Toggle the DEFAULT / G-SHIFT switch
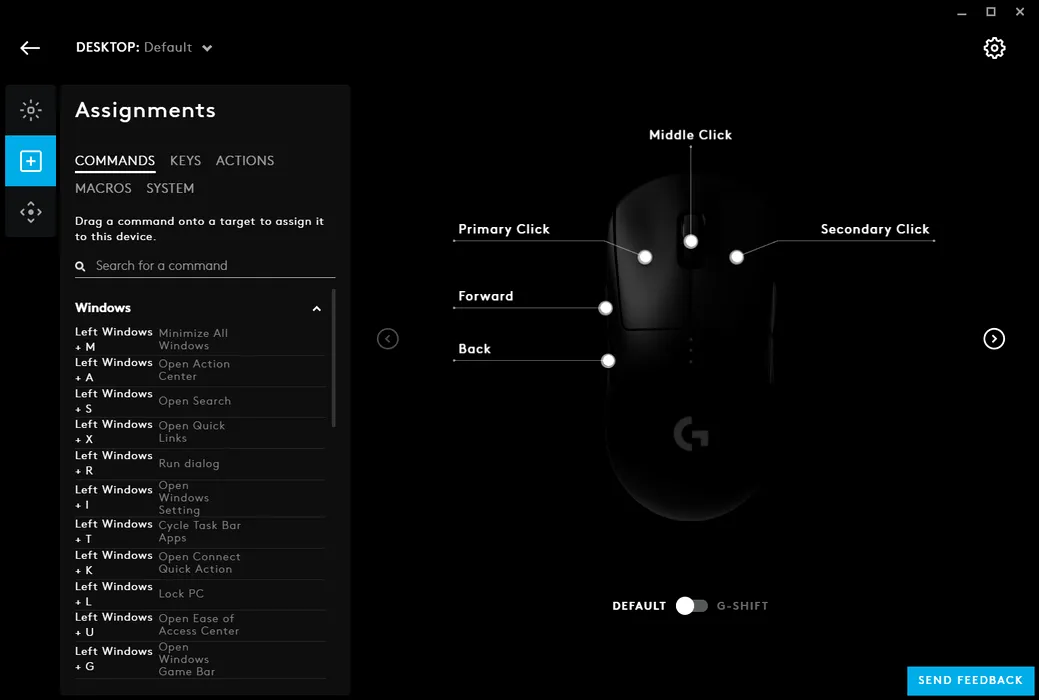1039x700 pixels. (691, 606)
